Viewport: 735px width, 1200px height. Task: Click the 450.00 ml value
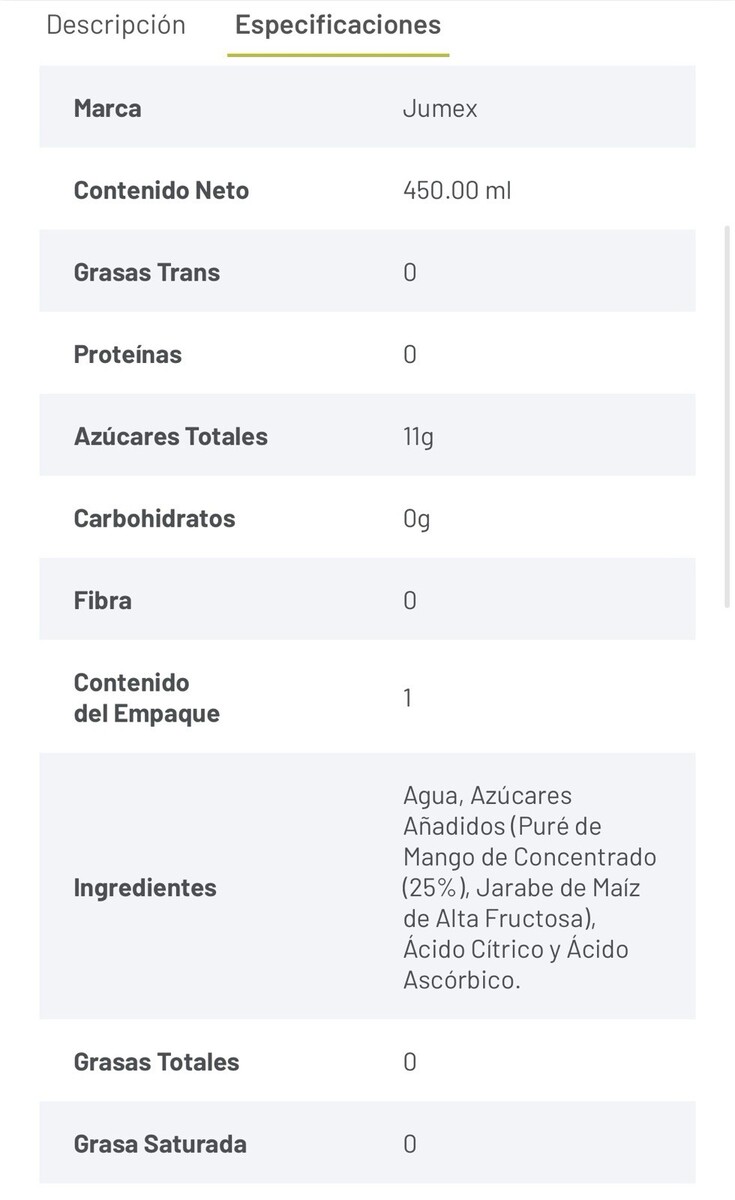[457, 190]
